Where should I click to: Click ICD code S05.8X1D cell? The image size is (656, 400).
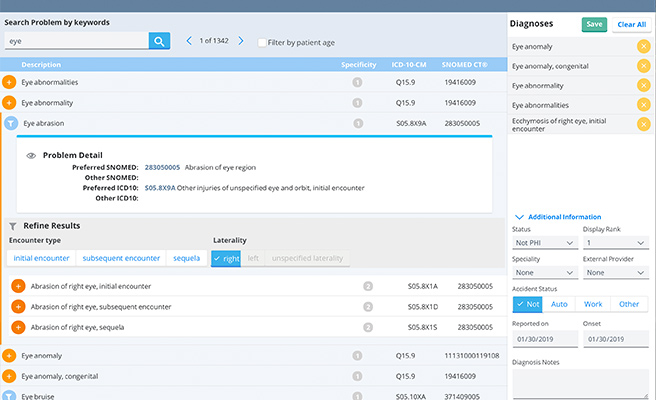tap(423, 307)
